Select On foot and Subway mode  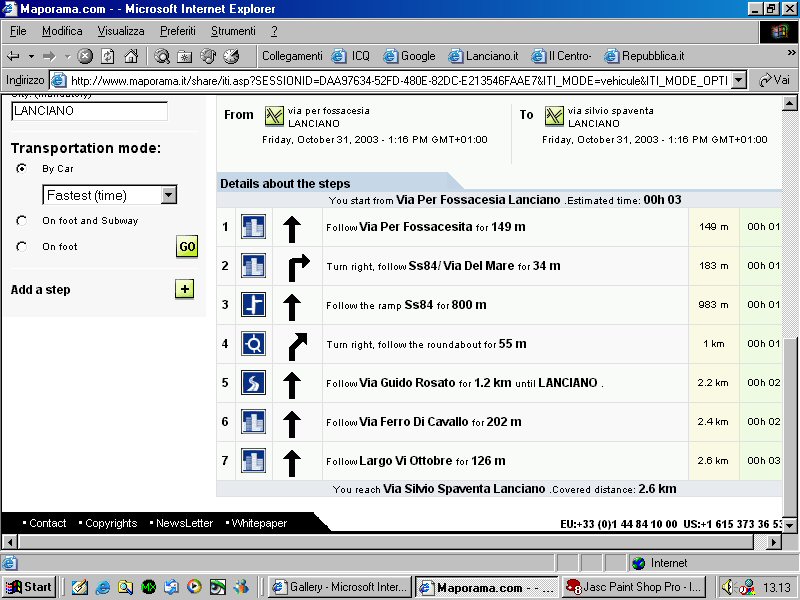21,220
